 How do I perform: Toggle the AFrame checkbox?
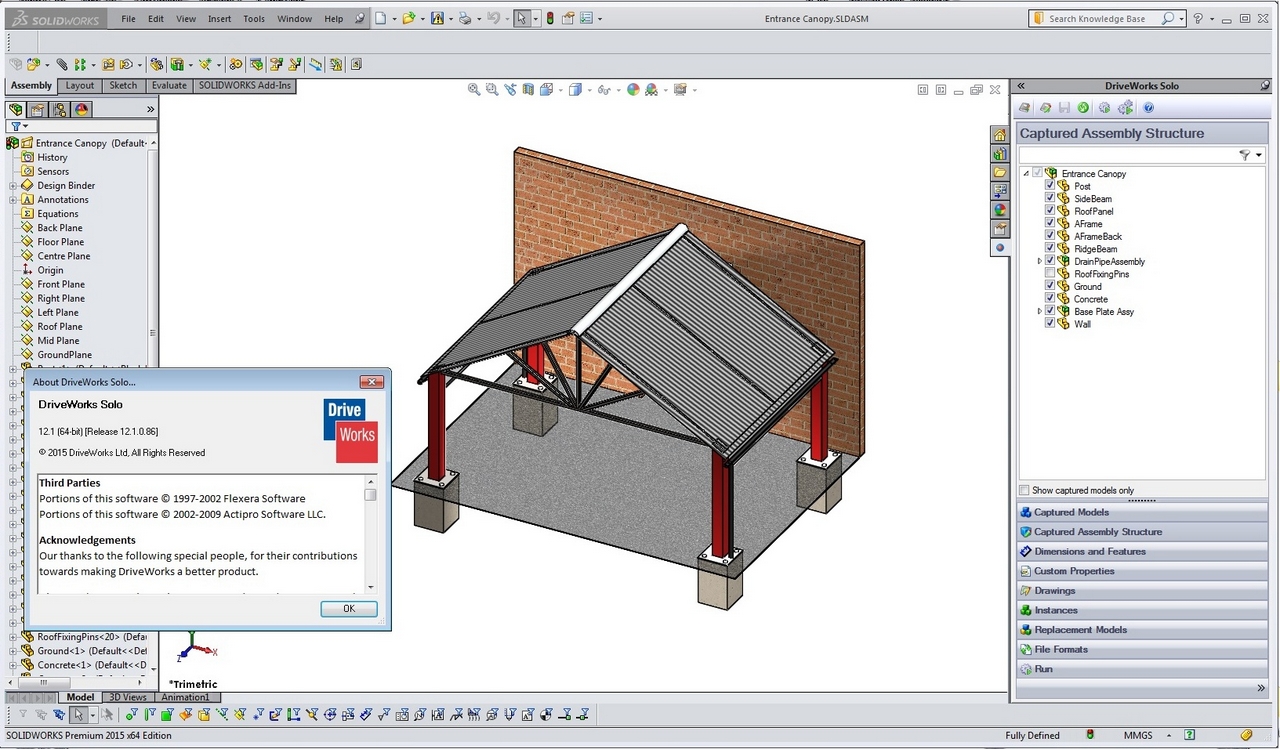(x=1050, y=224)
